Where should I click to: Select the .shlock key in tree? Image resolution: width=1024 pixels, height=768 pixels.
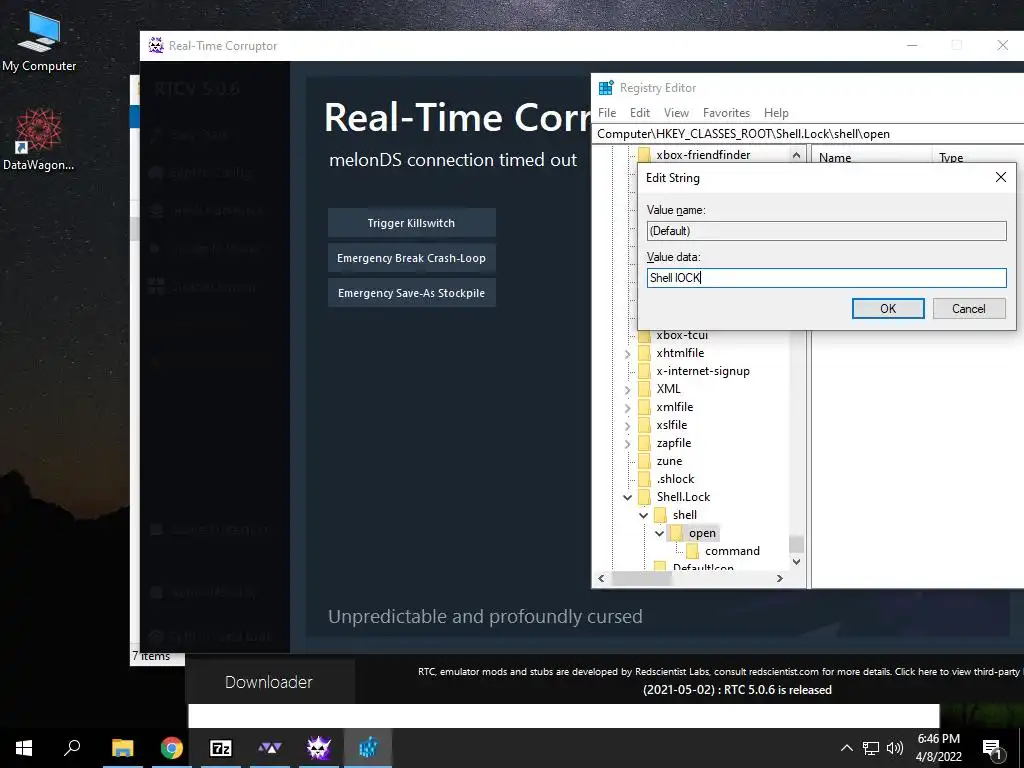[675, 479]
